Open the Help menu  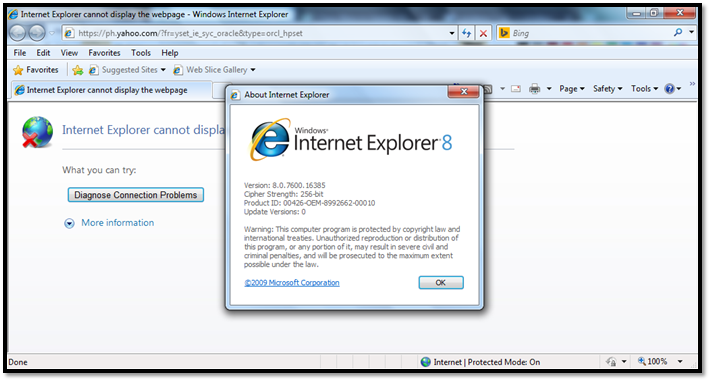coord(170,53)
